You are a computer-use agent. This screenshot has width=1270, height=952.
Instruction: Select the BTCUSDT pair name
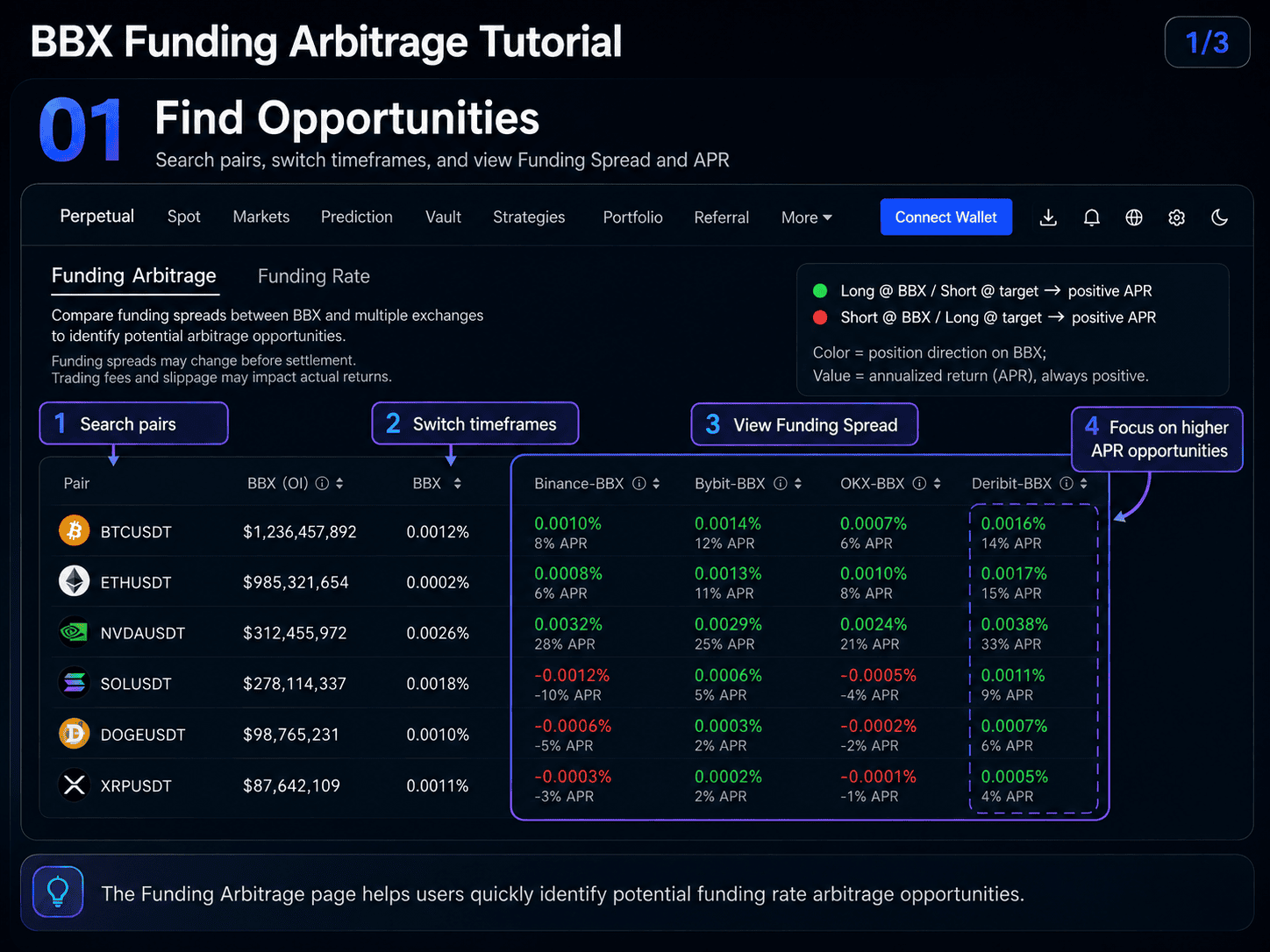point(136,532)
